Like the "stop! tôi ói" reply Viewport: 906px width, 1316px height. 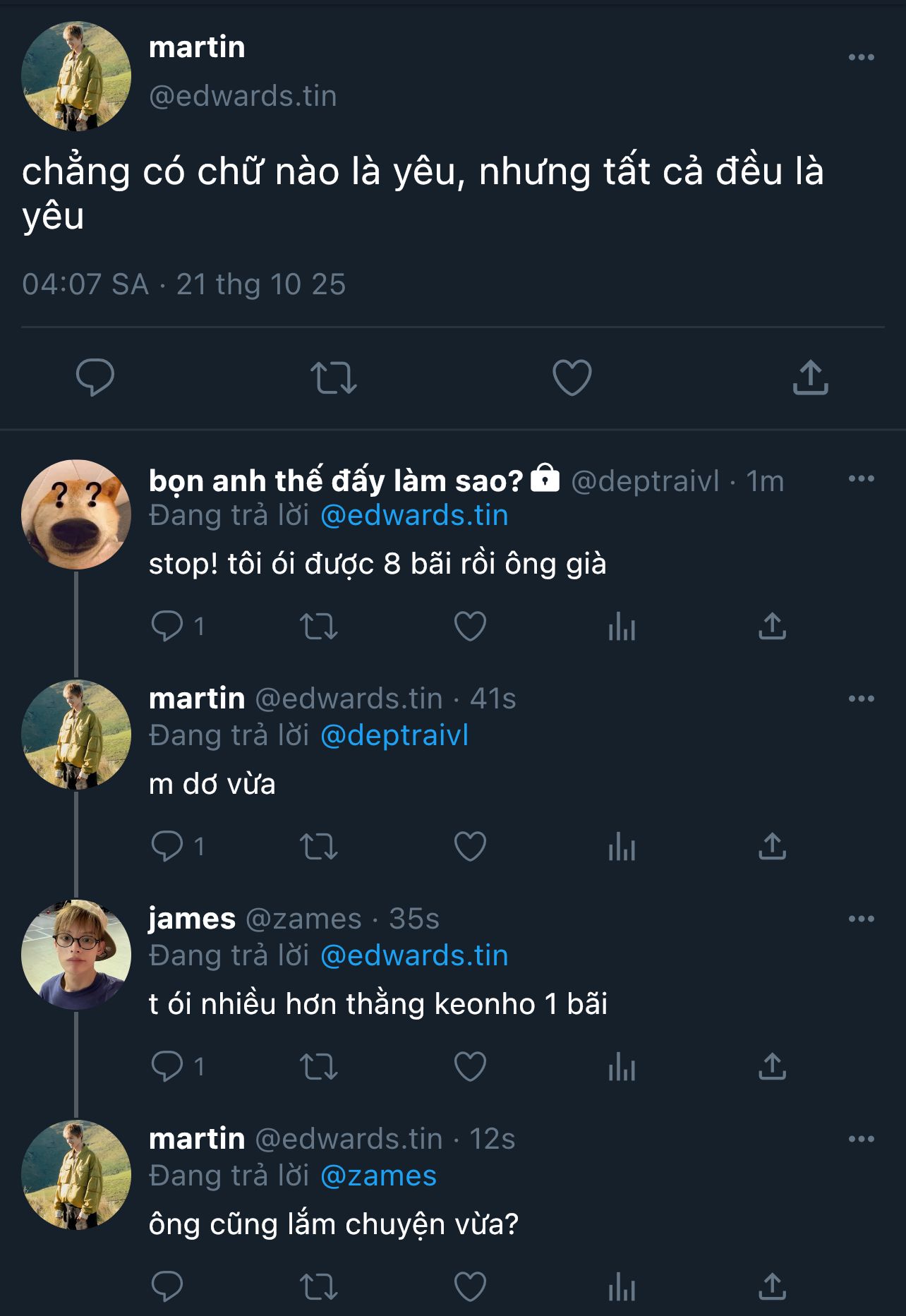pyautogui.click(x=470, y=627)
